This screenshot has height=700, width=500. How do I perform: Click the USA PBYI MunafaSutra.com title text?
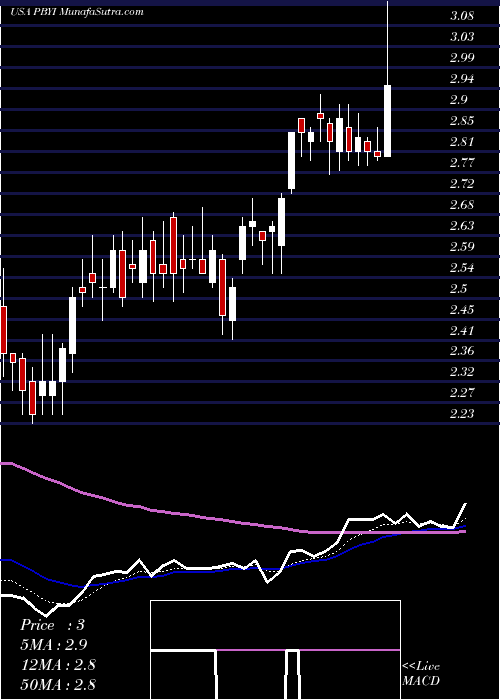pos(77,12)
